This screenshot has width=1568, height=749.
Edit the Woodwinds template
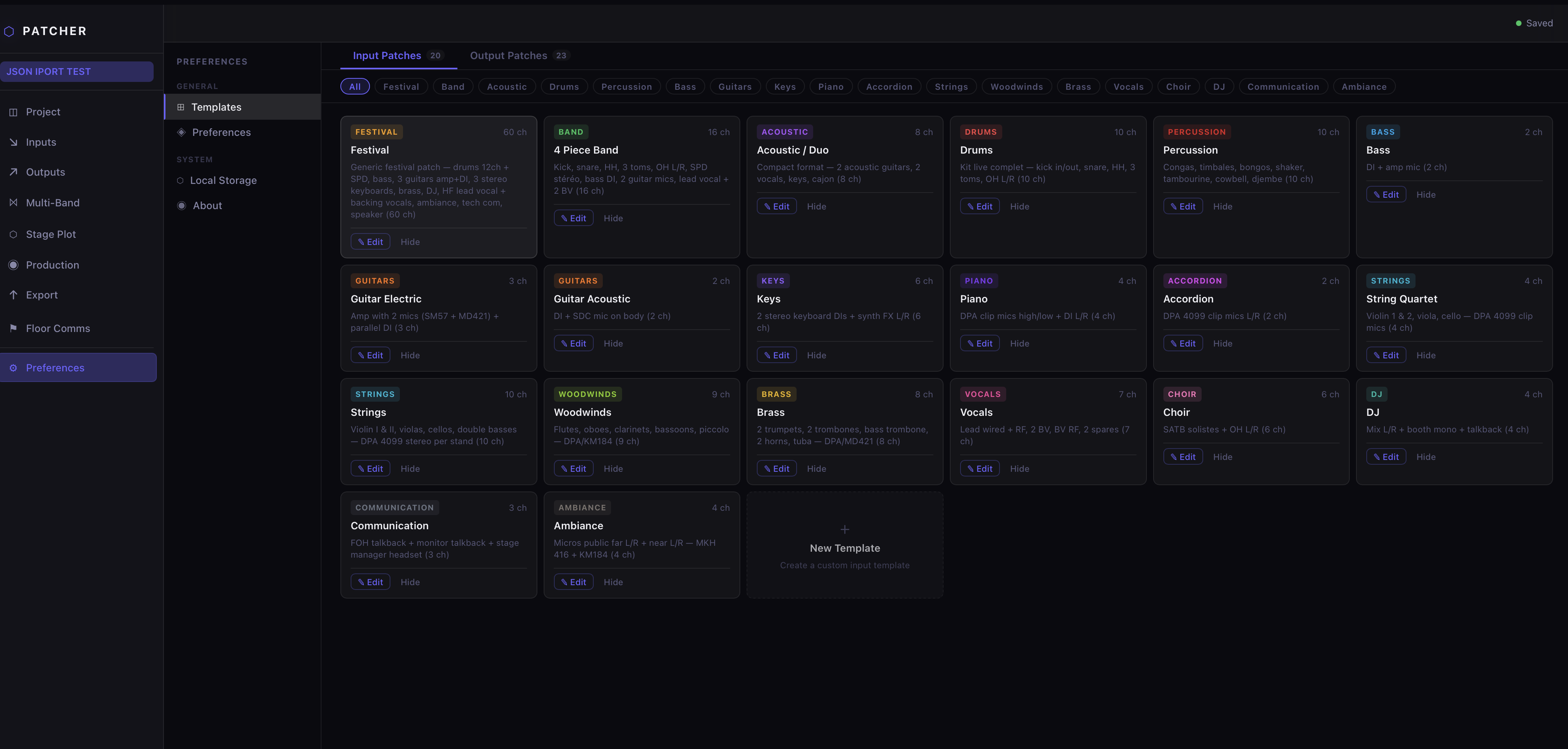tap(573, 469)
